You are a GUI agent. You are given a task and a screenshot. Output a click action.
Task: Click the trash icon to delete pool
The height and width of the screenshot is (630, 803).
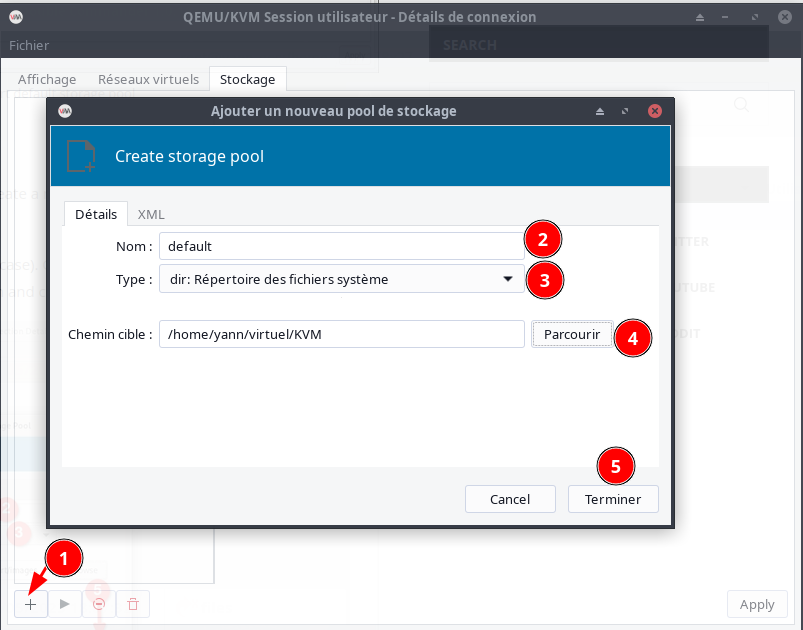coord(132,604)
